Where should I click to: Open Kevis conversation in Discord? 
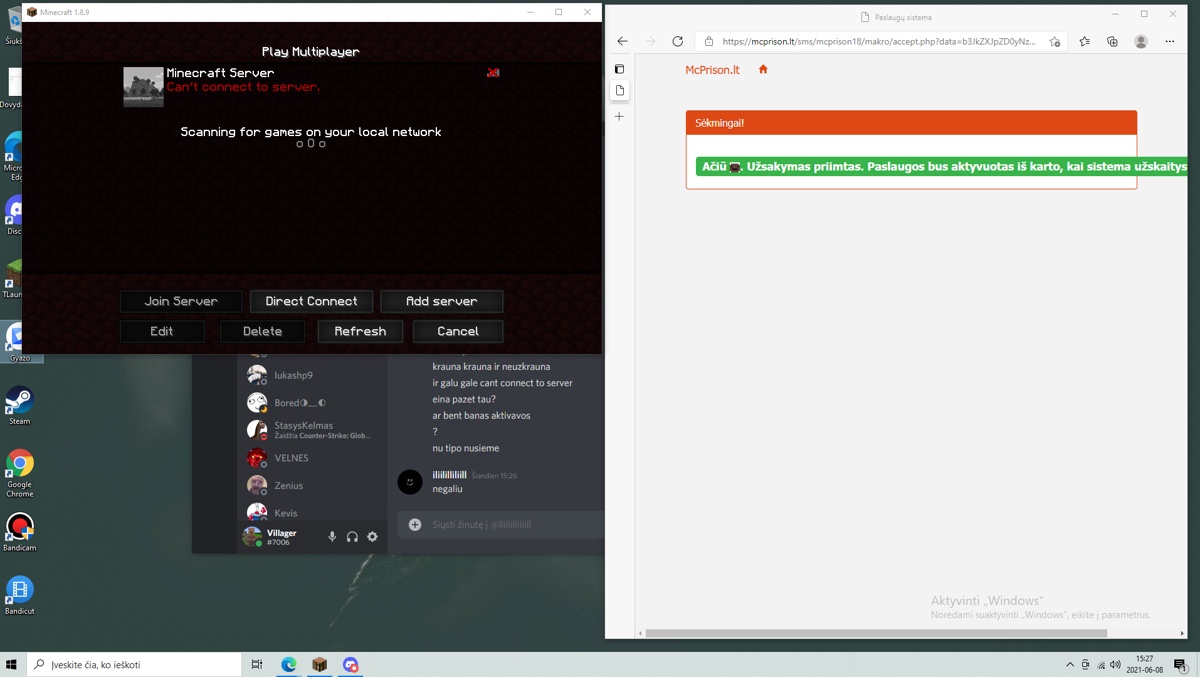(x=313, y=512)
